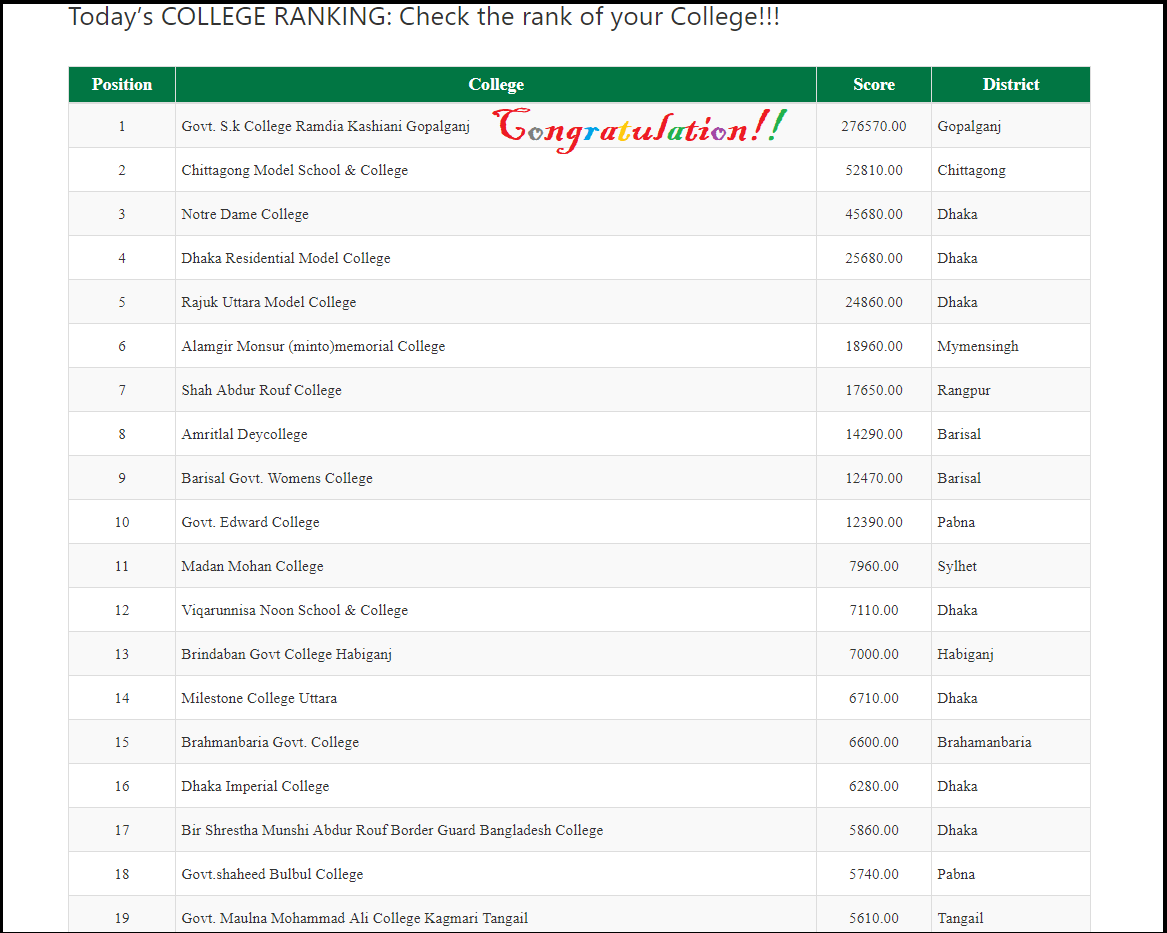Click position number 15
1167x933 pixels.
(122, 742)
